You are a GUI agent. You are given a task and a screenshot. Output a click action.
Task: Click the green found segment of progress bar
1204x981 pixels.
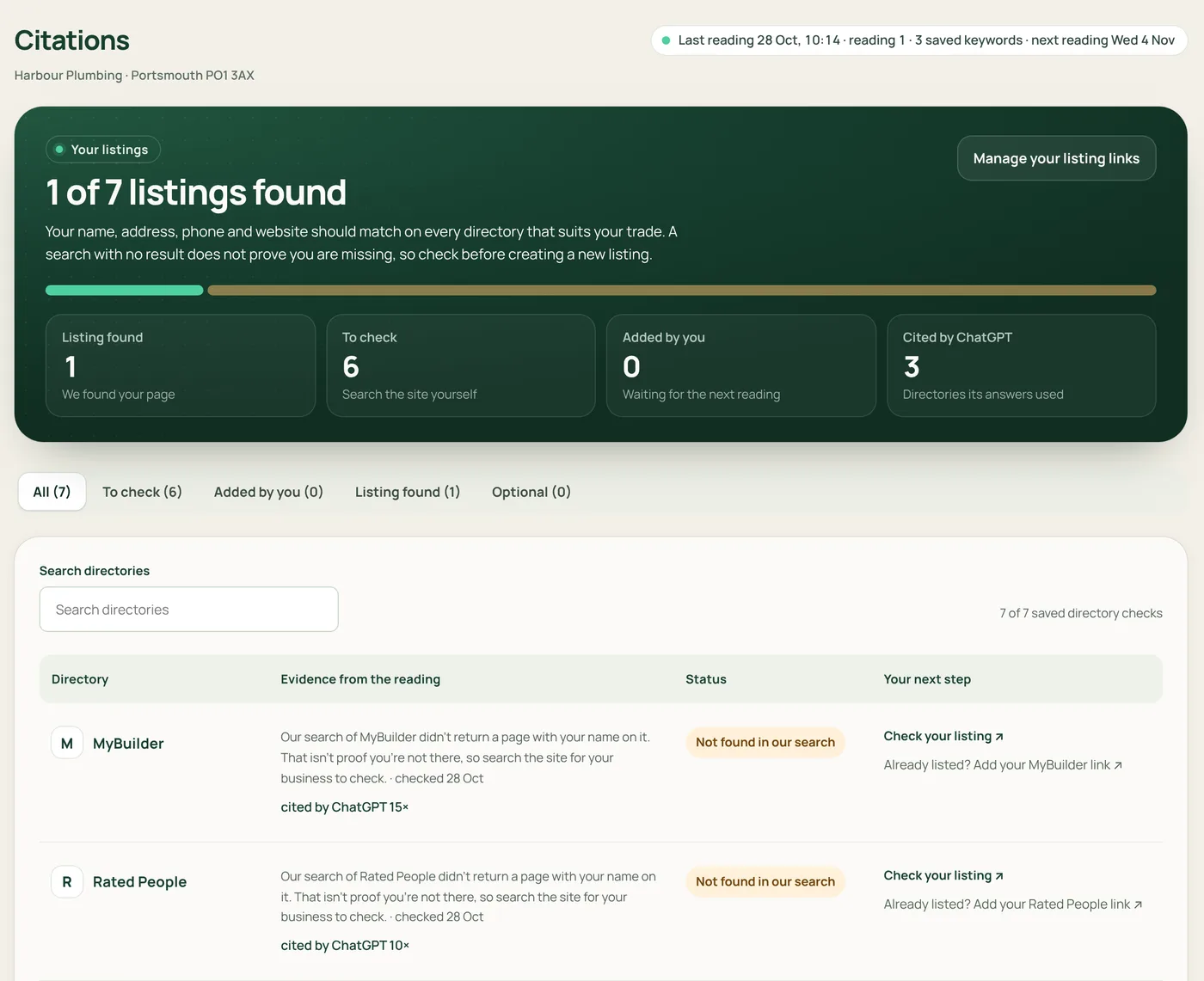[125, 291]
